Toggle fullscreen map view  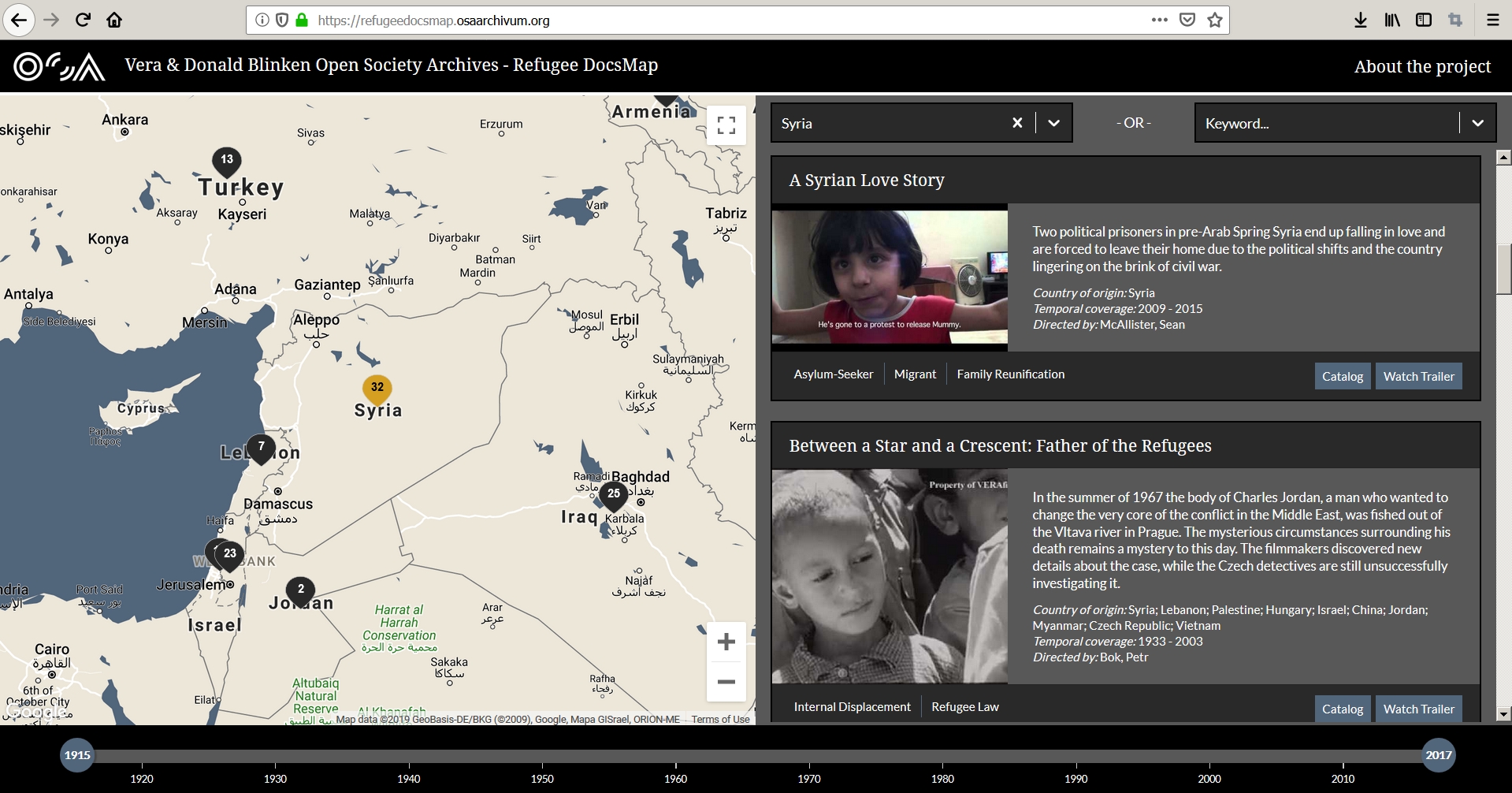click(x=726, y=125)
